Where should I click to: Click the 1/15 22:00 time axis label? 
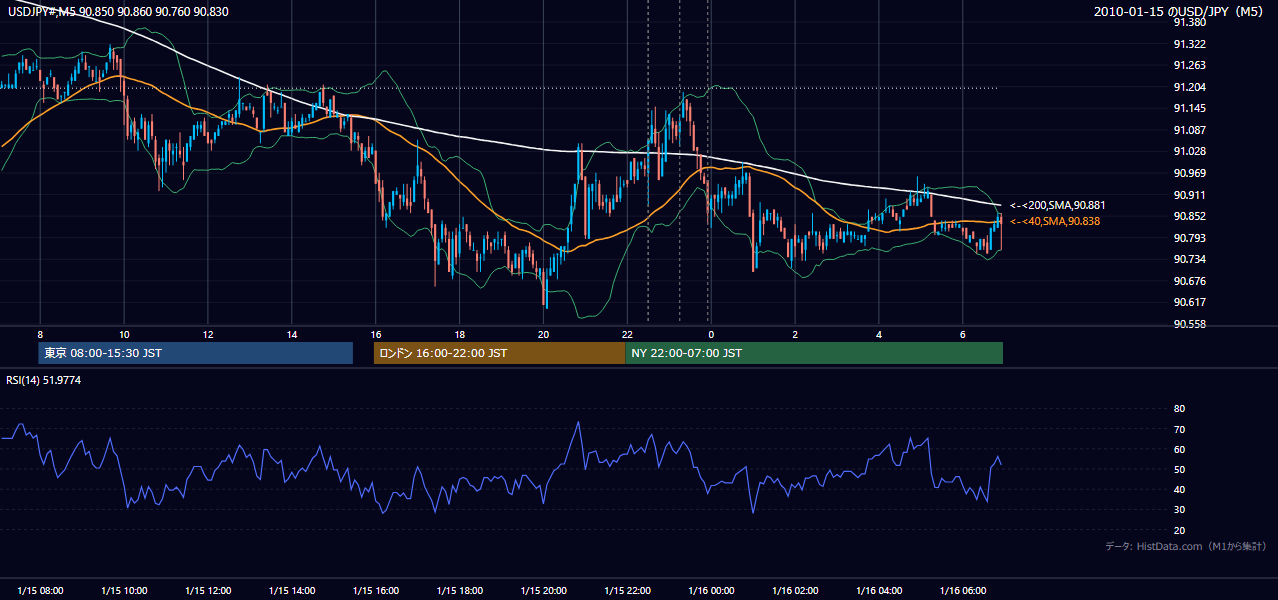point(627,590)
